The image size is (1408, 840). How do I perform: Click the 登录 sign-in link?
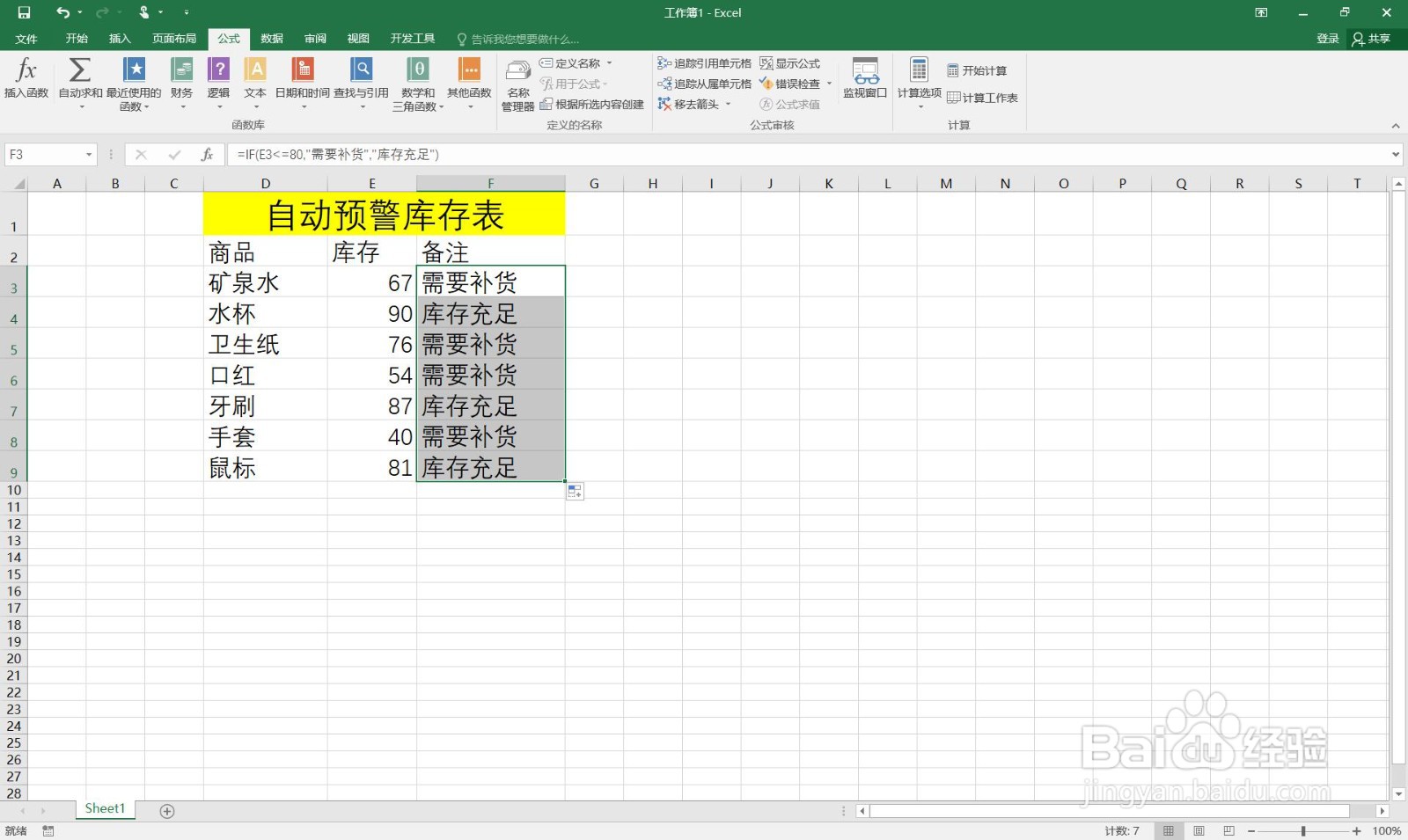pos(1327,38)
